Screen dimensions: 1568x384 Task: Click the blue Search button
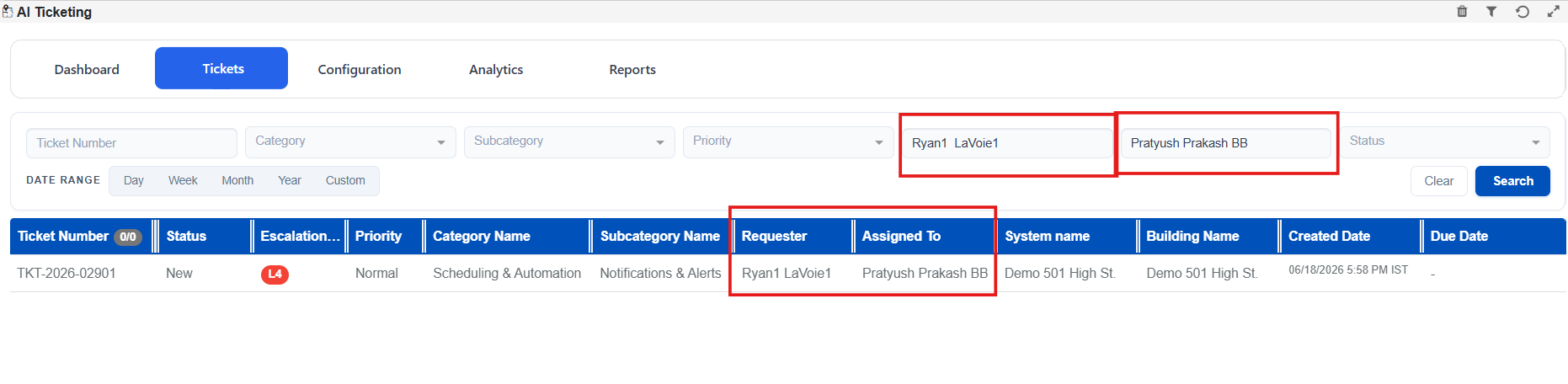pos(1512,181)
